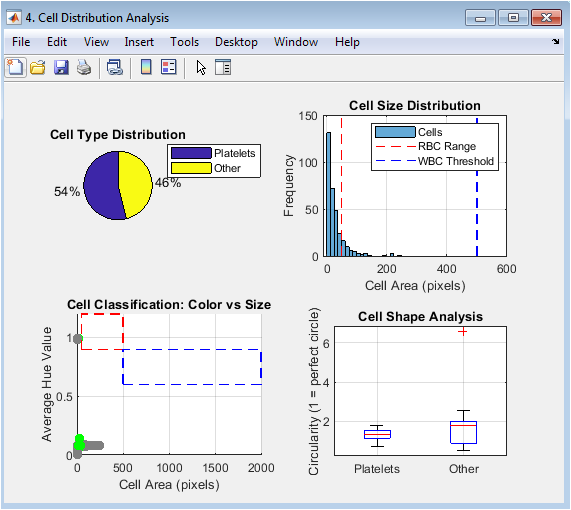Open the Edit menu
This screenshot has height=510, width=571.
pyautogui.click(x=57, y=42)
